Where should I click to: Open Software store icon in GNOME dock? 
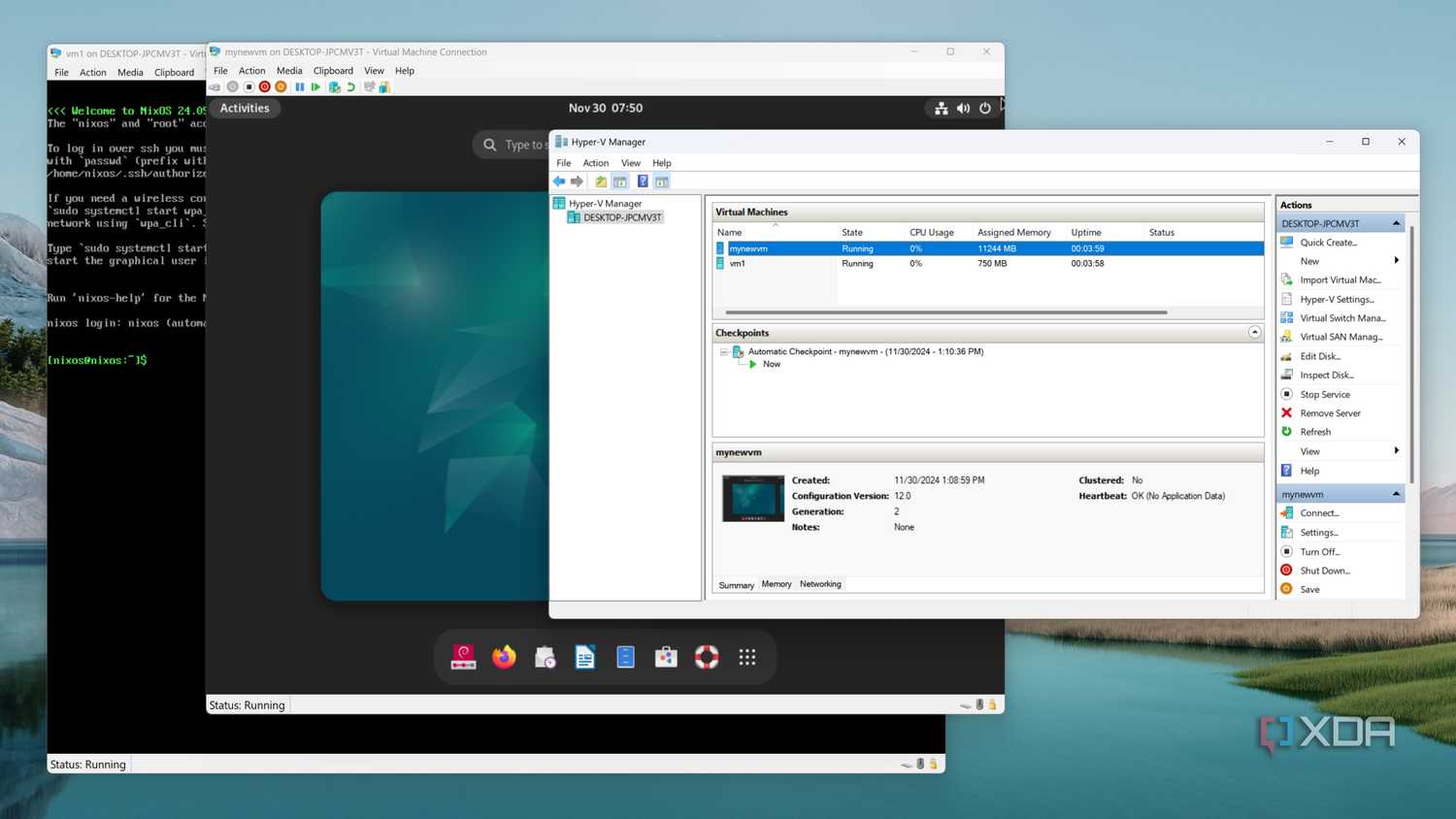[x=666, y=657]
